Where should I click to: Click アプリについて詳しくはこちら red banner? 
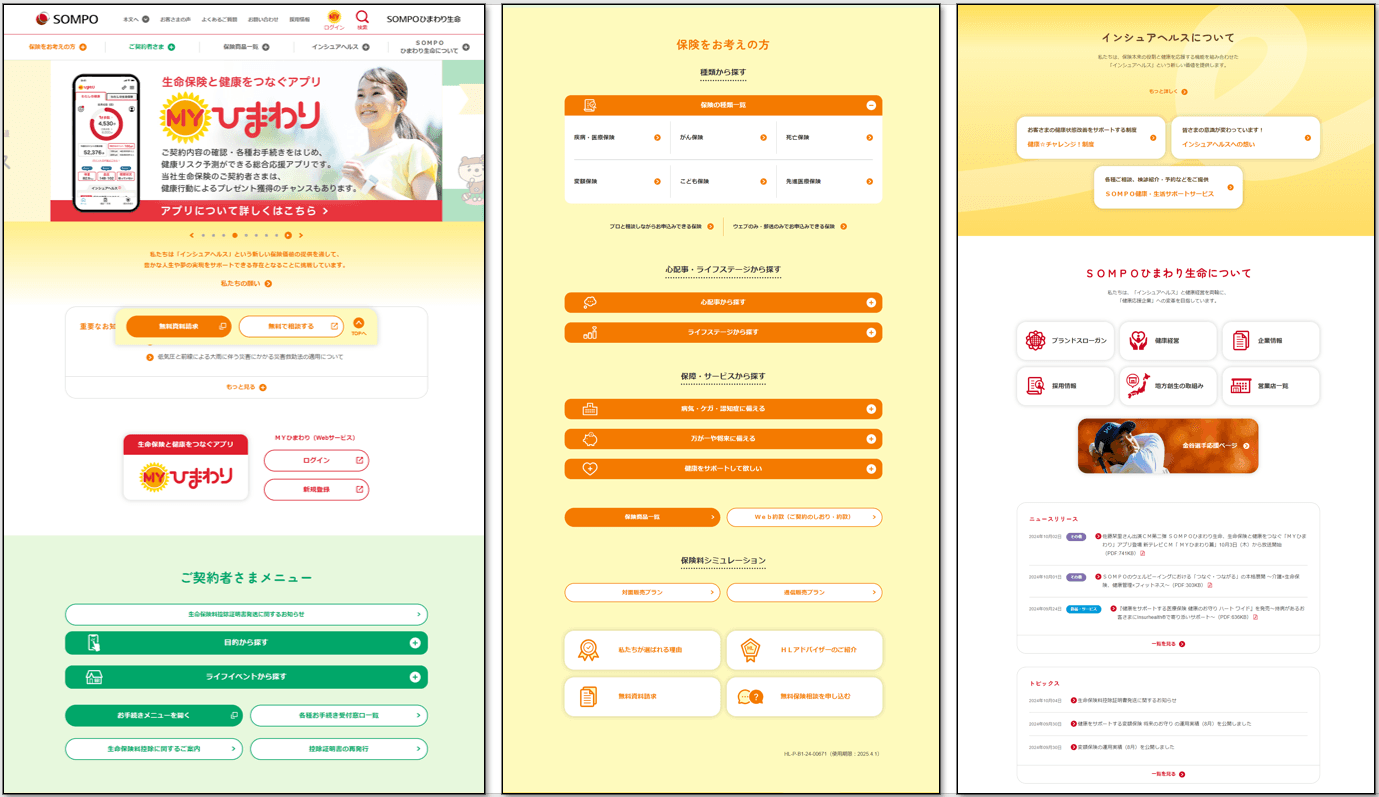[246, 211]
